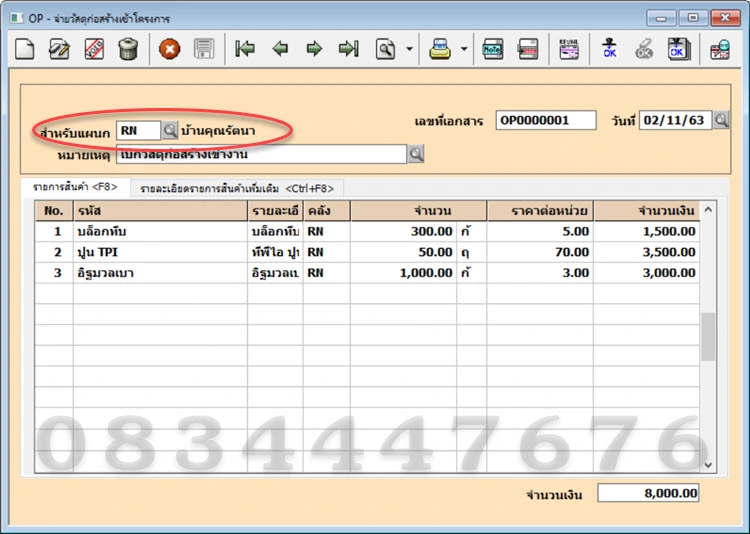This screenshot has height=534, width=750.
Task: Click the edit document pencil icon
Action: click(x=59, y=49)
